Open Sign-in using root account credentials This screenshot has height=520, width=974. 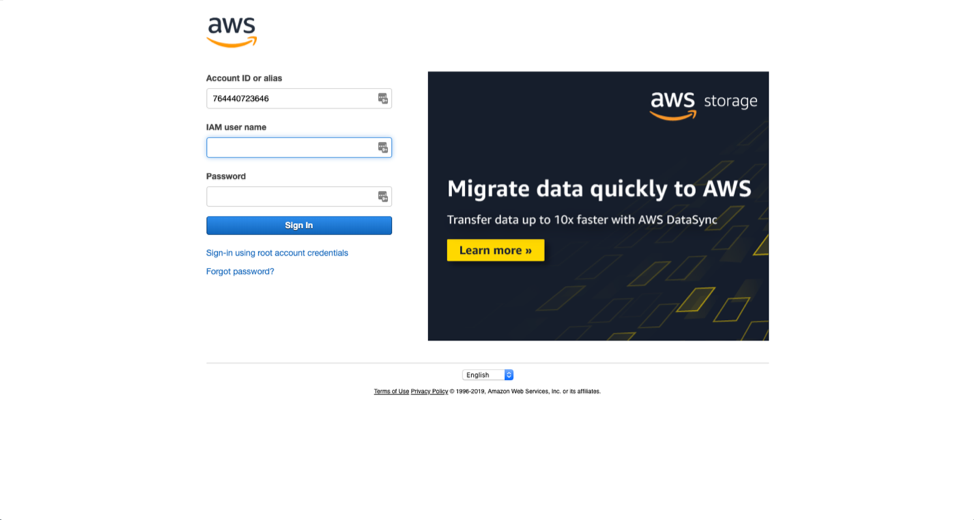tap(277, 253)
